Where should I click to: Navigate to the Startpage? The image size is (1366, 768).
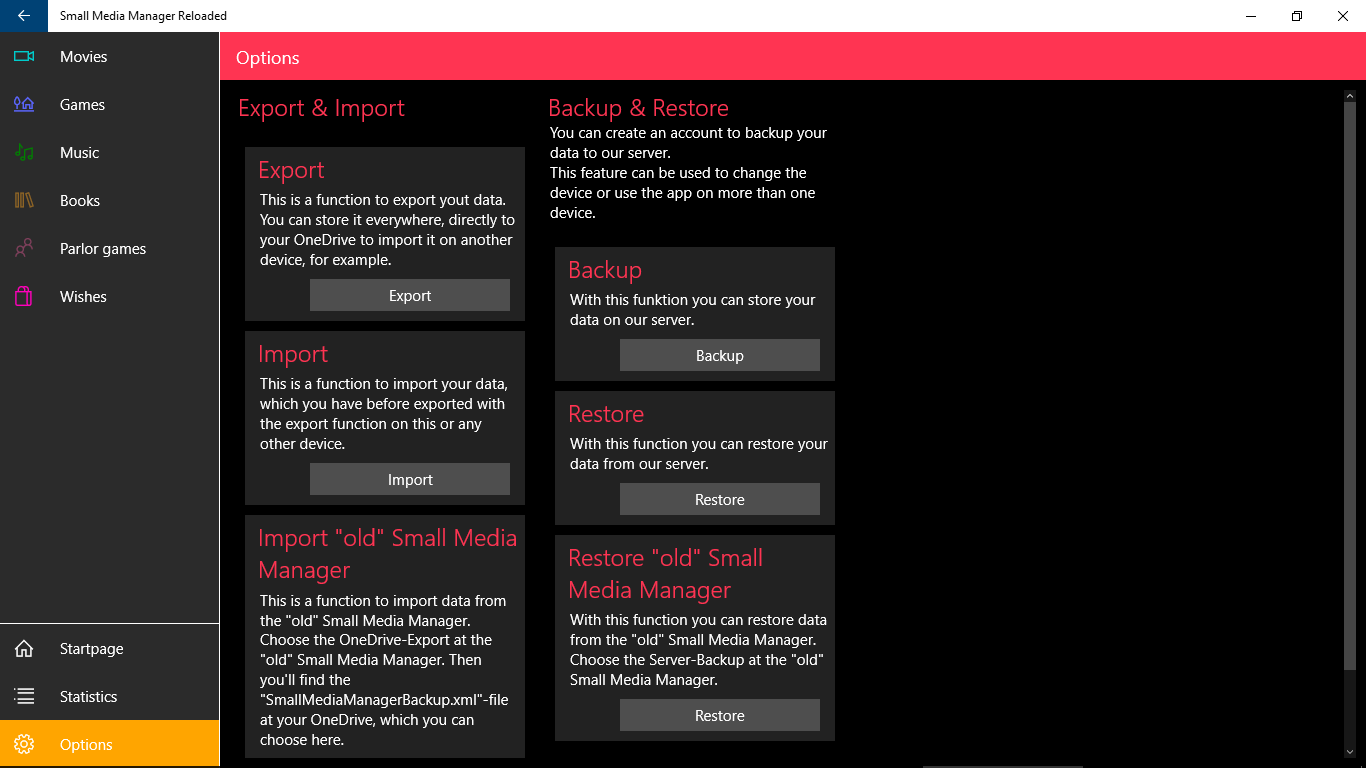[109, 648]
